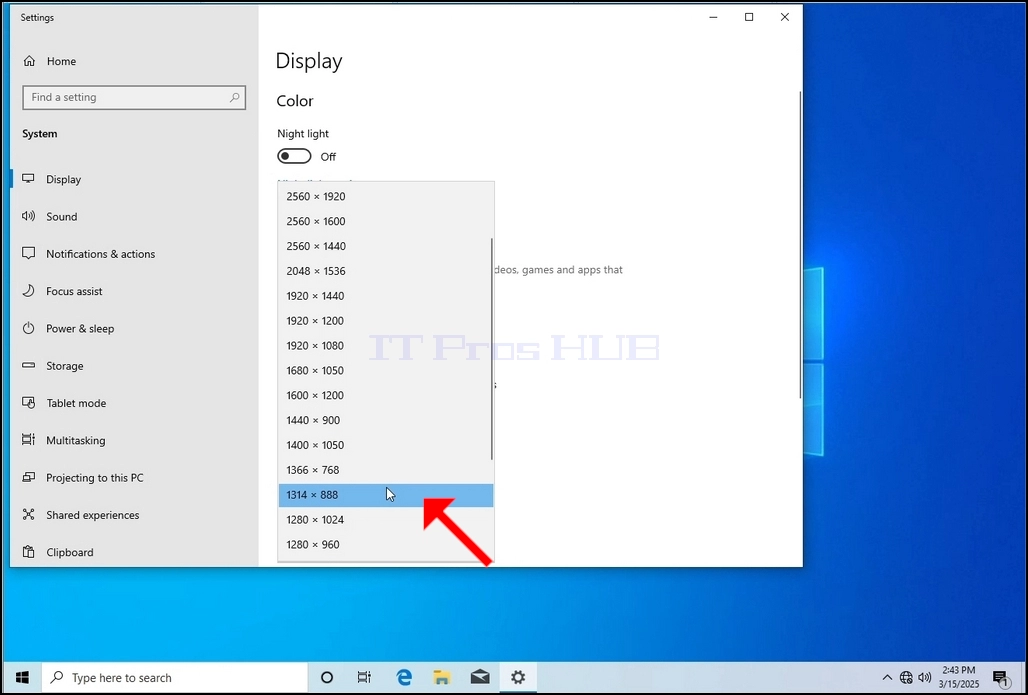Minimize the Settings window
Image resolution: width=1028 pixels, height=695 pixels.
click(x=714, y=18)
